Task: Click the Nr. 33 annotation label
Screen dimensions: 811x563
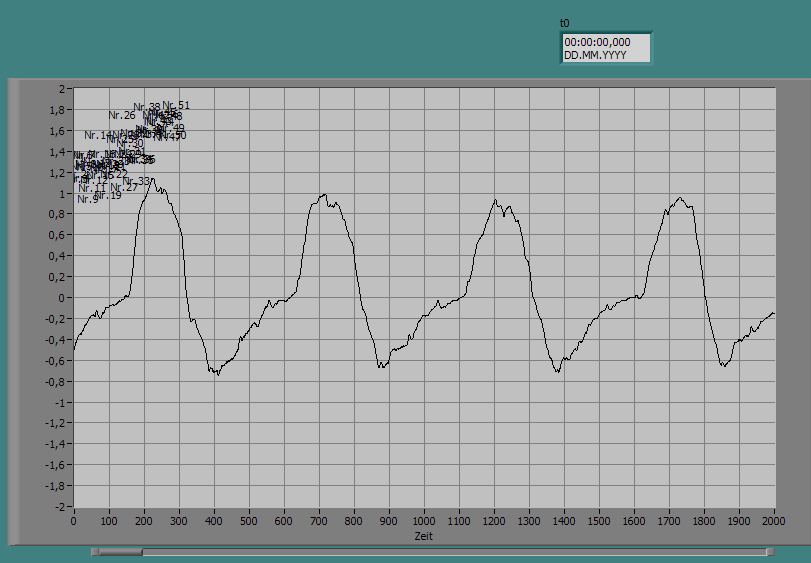Action: coord(136,181)
